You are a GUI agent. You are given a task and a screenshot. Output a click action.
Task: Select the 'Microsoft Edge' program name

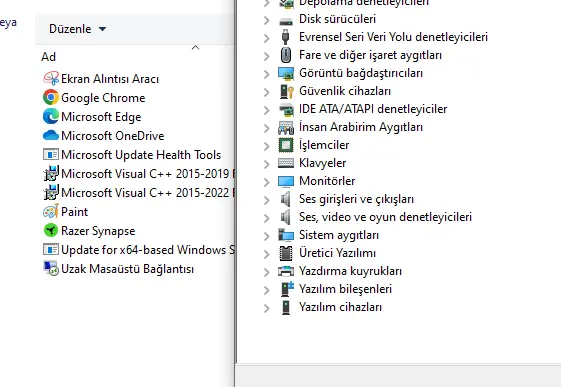click(x=101, y=117)
